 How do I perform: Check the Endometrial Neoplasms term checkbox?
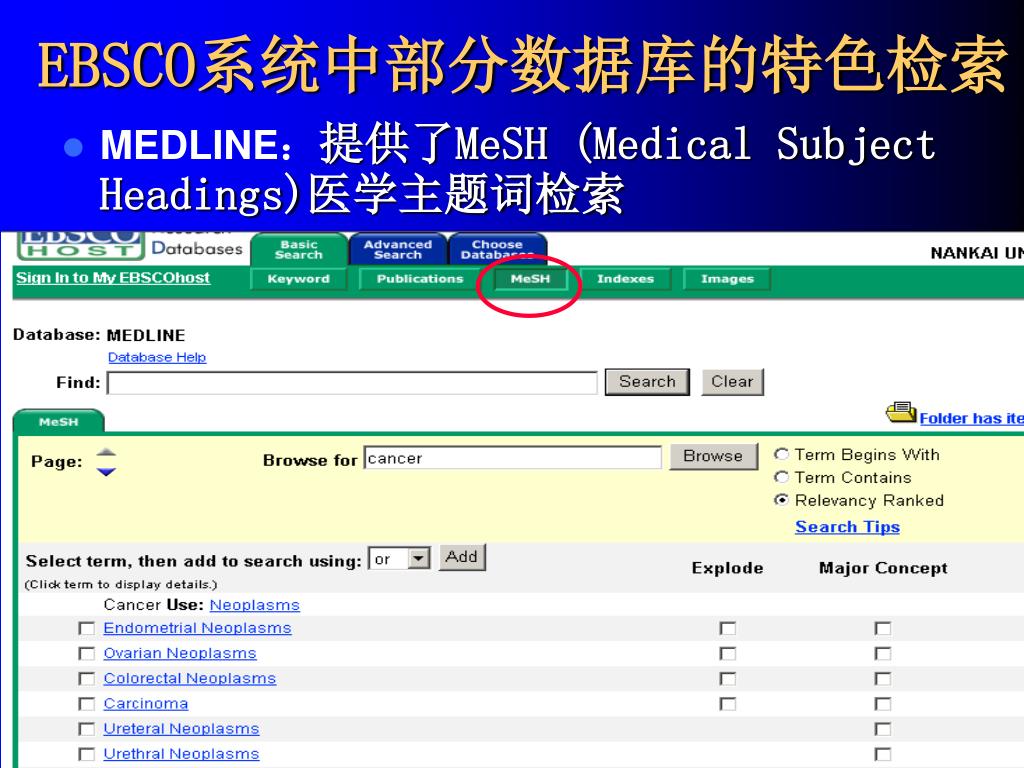(86, 628)
